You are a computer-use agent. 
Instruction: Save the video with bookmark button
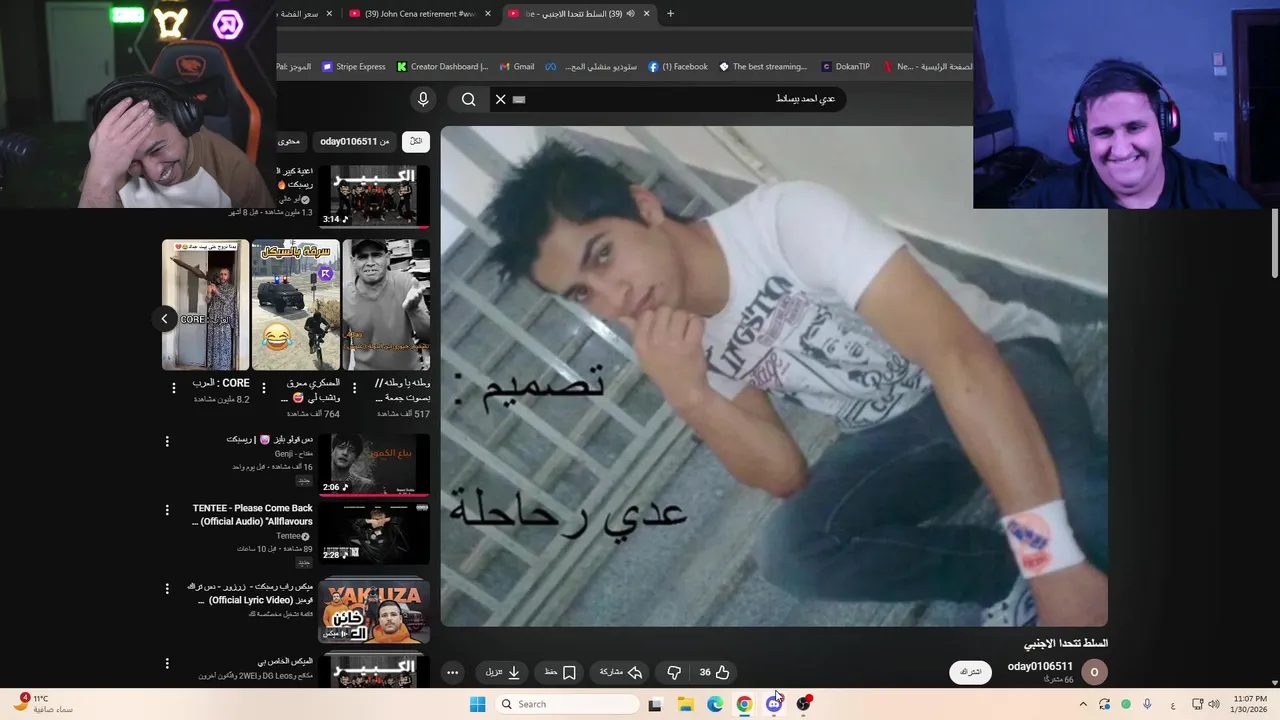click(560, 672)
